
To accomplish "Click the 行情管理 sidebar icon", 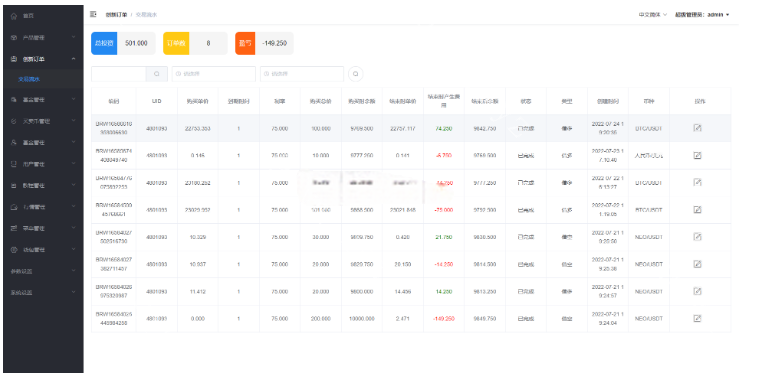I will pyautogui.click(x=13, y=207).
